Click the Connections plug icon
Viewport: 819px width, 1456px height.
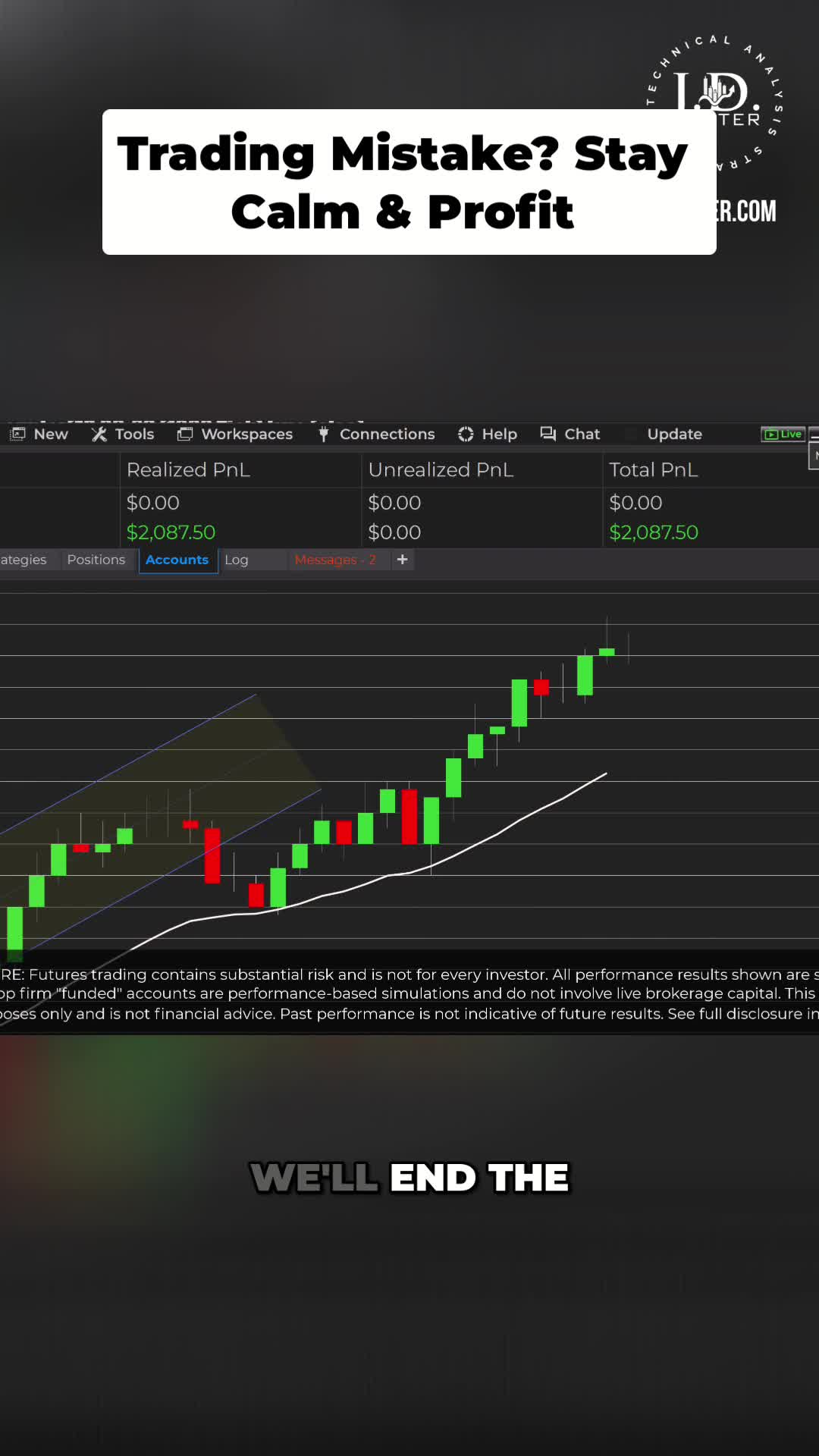pyautogui.click(x=324, y=434)
